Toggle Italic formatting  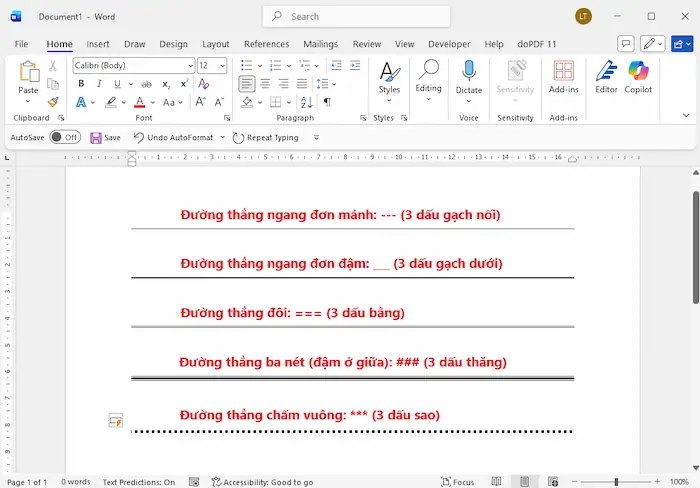click(x=97, y=84)
